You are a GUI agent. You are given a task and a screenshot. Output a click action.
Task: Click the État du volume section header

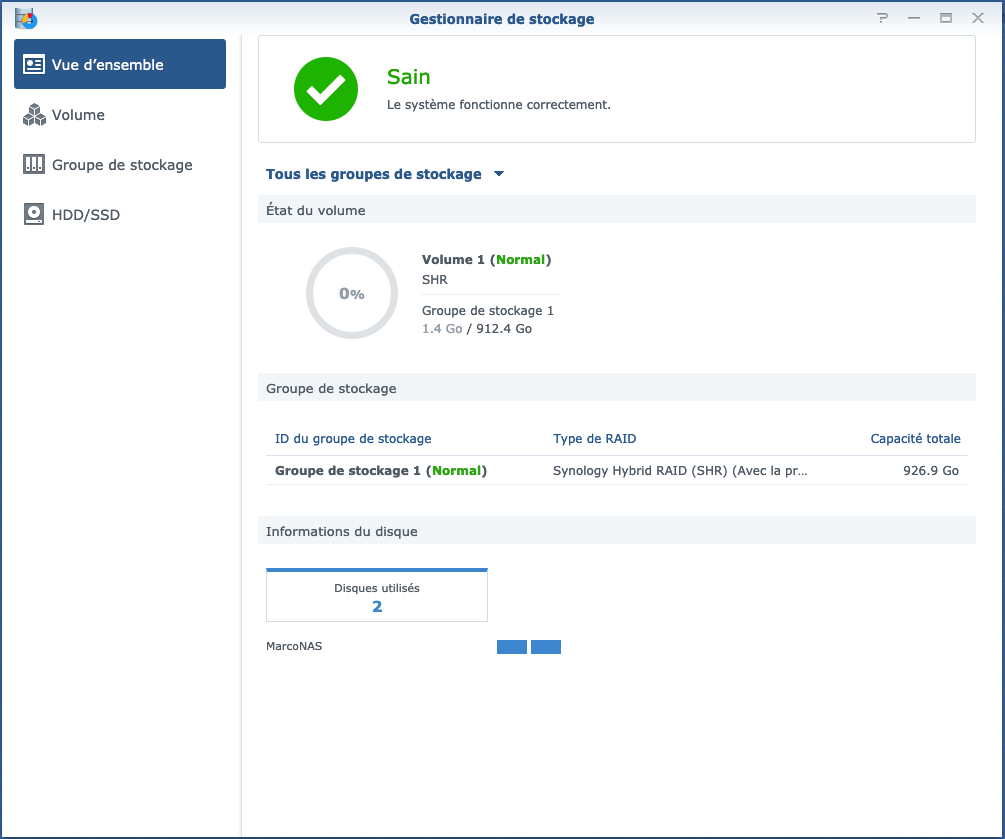617,210
